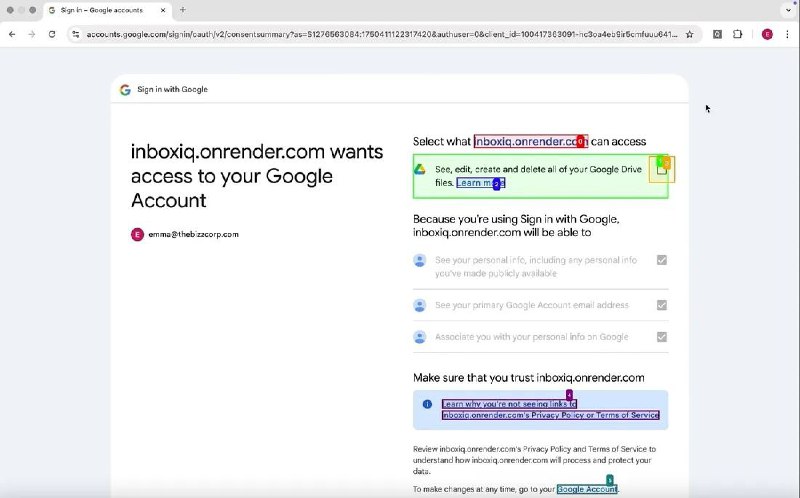The width and height of the screenshot is (800, 498).
Task: Click See your primary Google Account email text
Action: [532, 305]
